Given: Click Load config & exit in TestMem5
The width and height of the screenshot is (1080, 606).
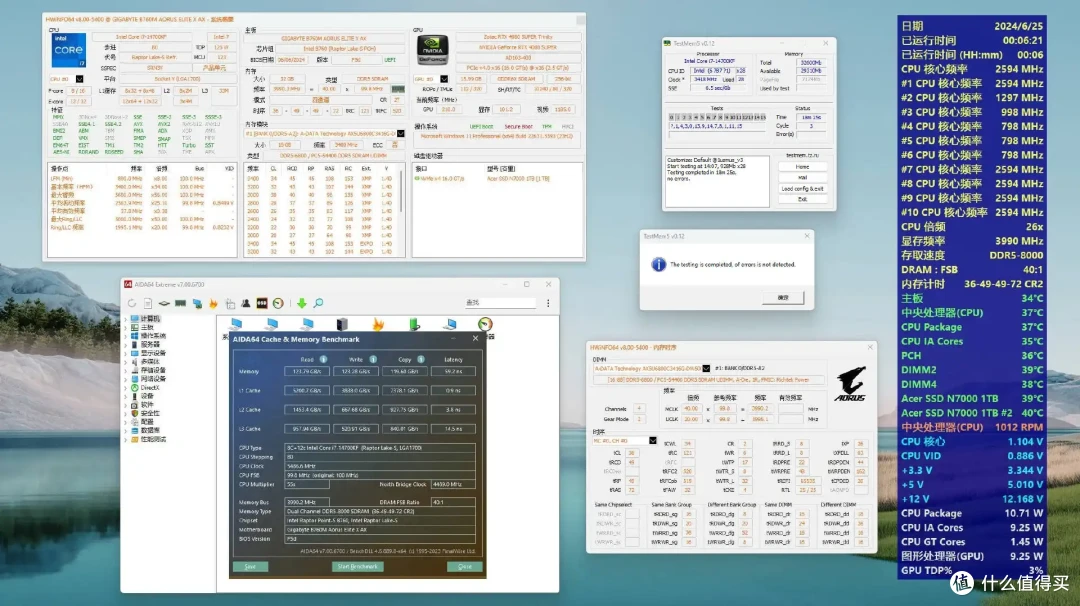Looking at the screenshot, I should tap(802, 189).
